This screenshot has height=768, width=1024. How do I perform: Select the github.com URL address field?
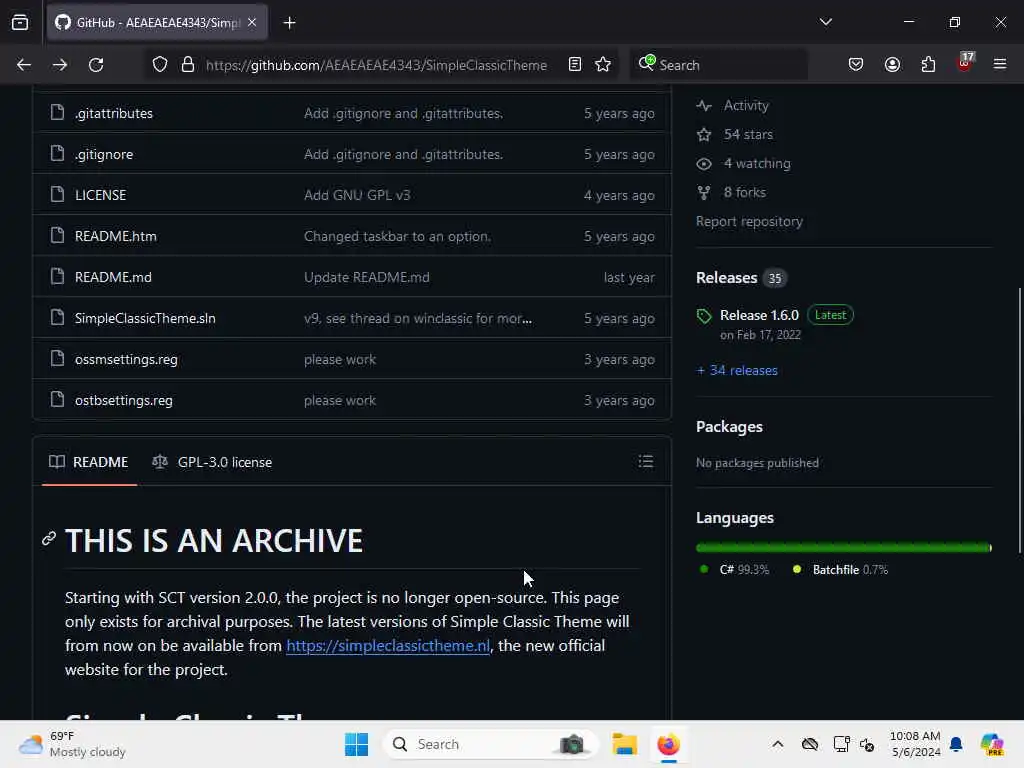(376, 65)
